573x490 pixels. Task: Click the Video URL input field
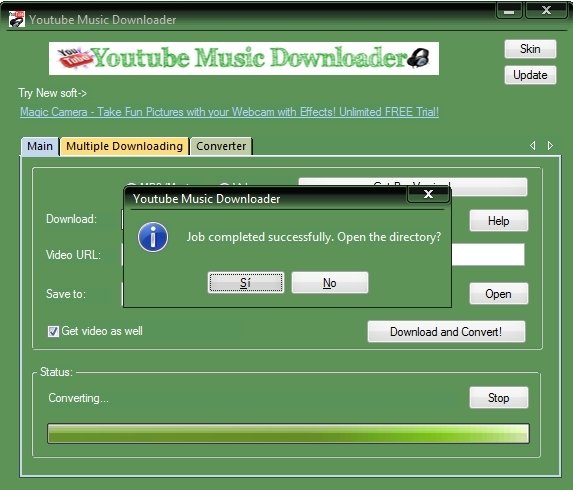point(488,255)
